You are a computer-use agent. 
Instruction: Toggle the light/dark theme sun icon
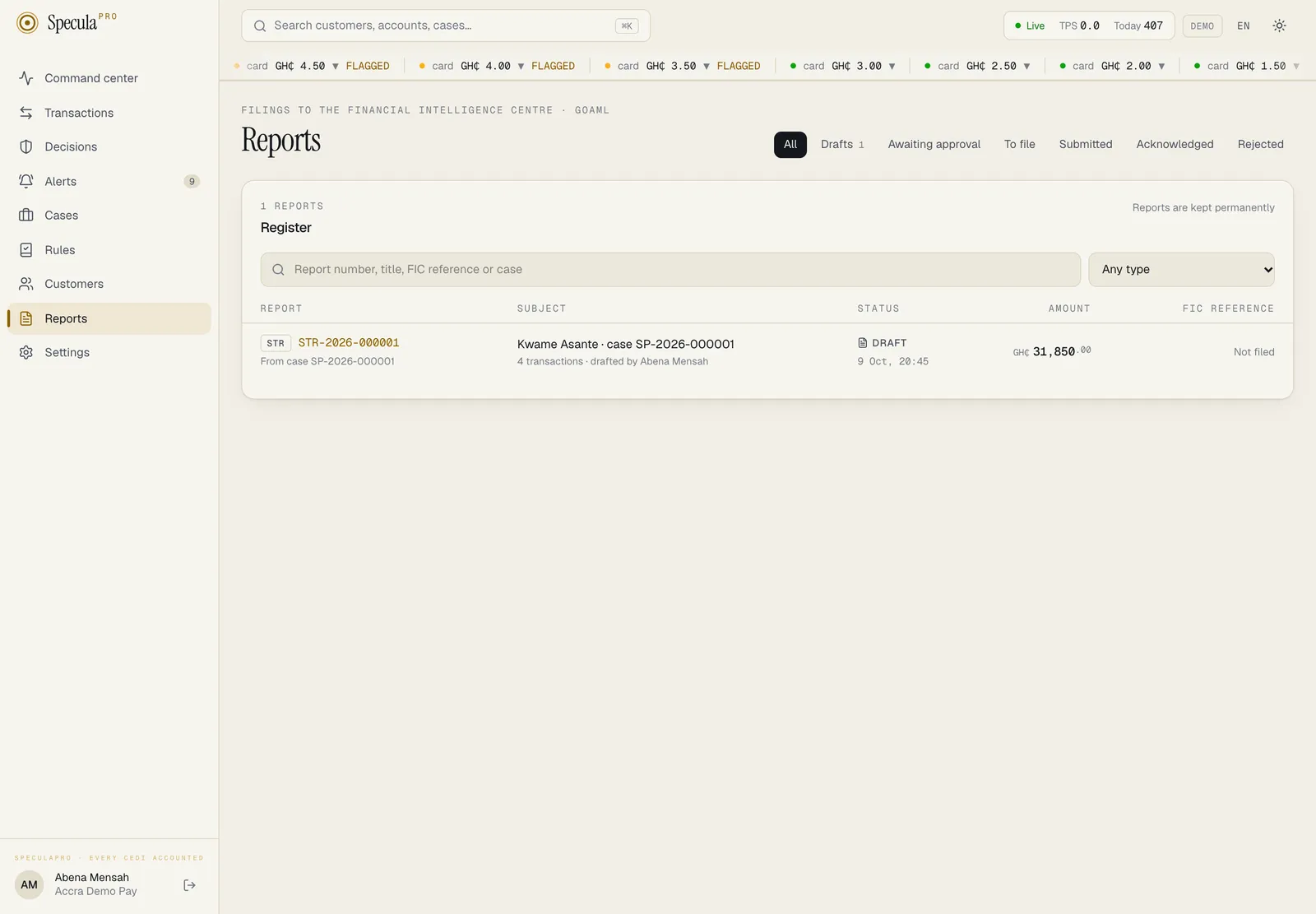pyautogui.click(x=1279, y=26)
